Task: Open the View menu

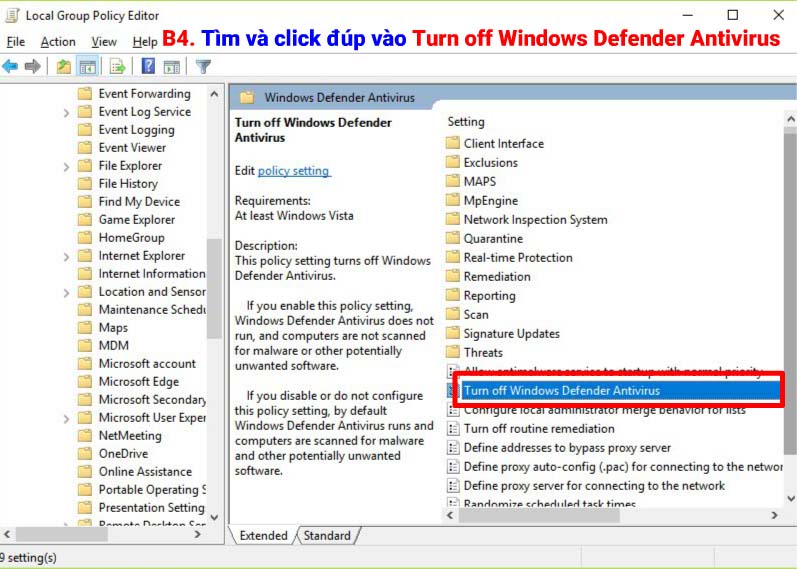Action: (104, 42)
